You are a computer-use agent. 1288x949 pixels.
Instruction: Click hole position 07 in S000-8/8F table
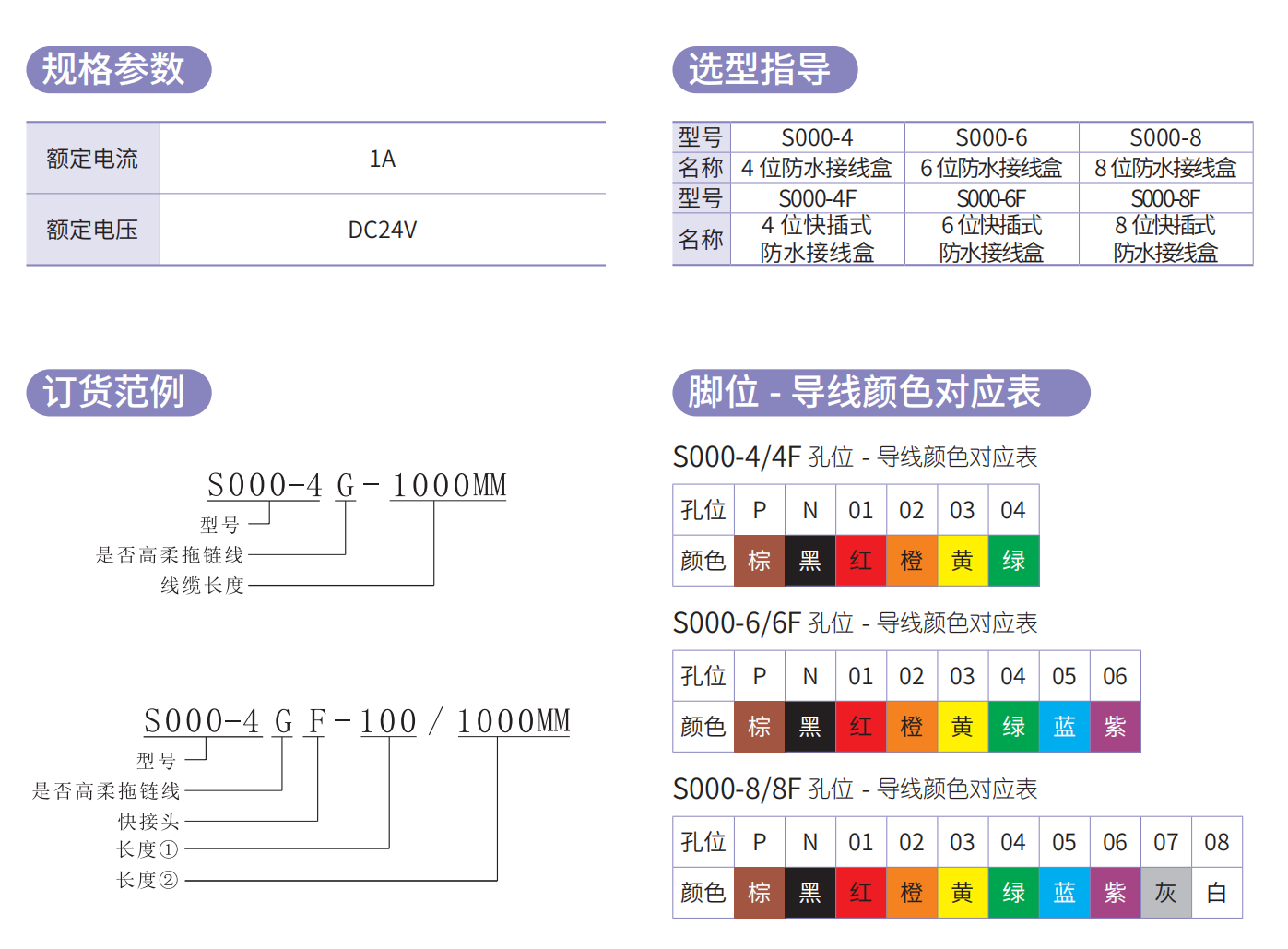1165,842
